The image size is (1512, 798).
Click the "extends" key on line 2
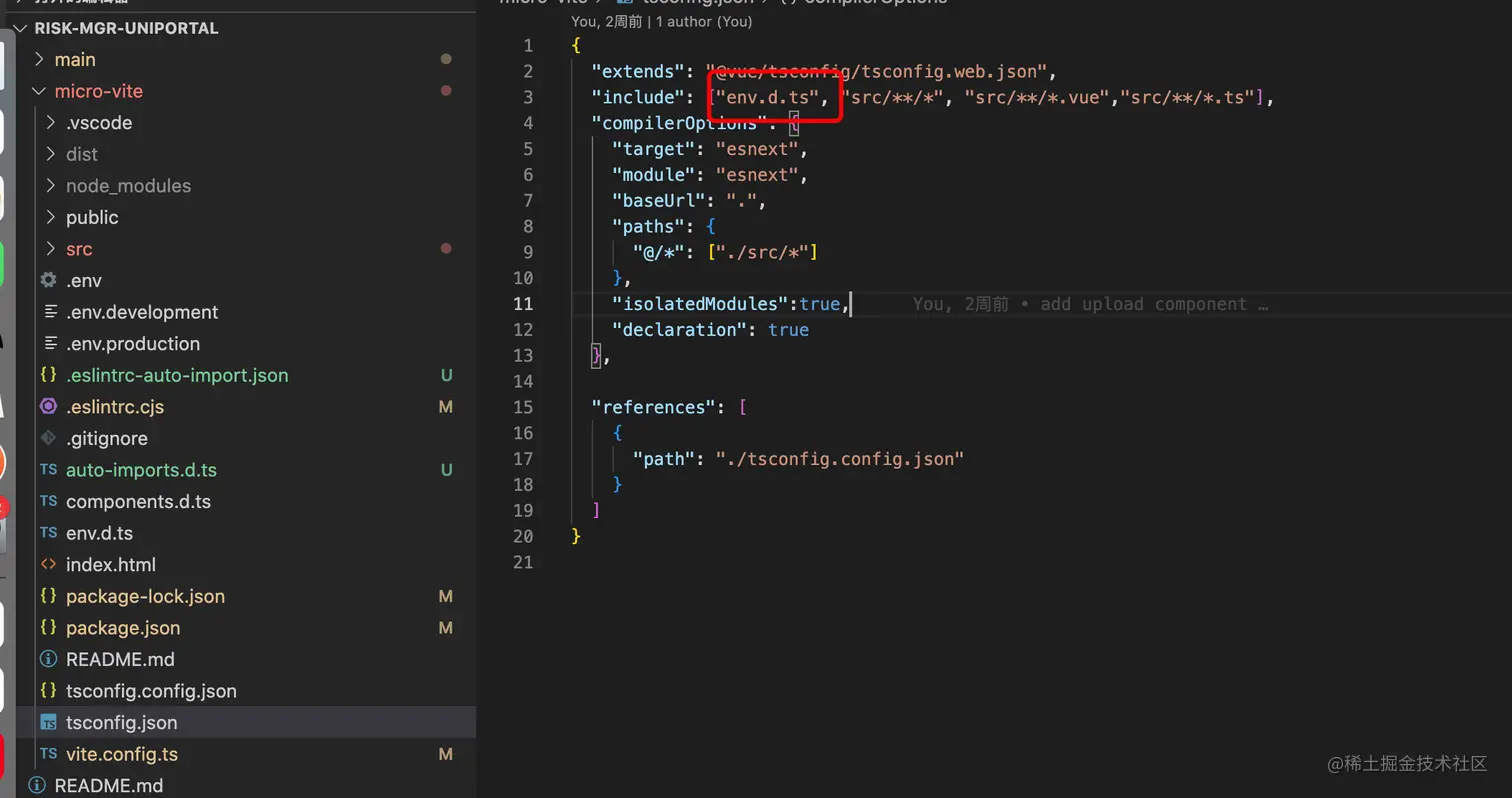(638, 71)
